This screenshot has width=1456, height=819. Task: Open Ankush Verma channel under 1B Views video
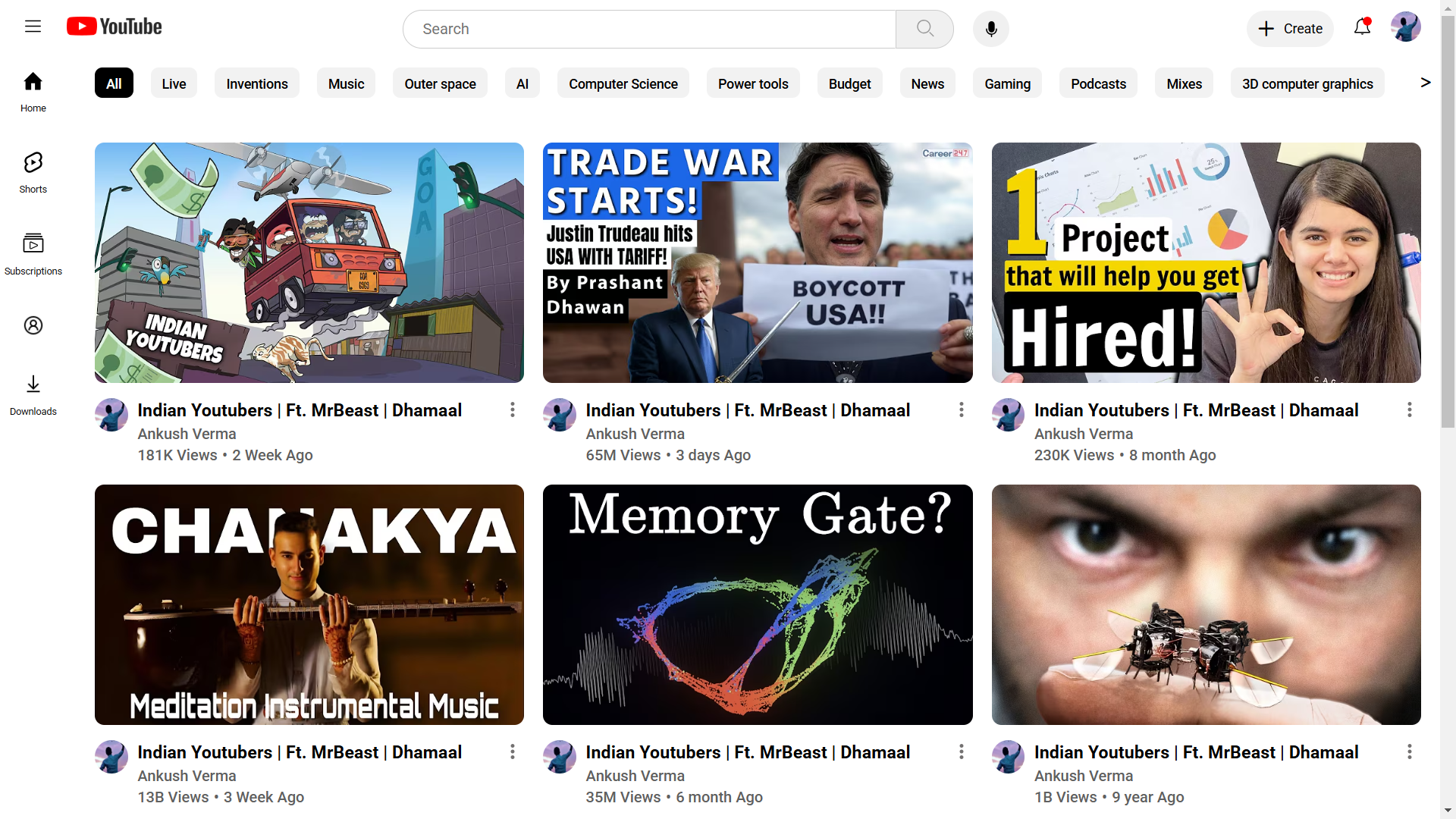point(1083,776)
